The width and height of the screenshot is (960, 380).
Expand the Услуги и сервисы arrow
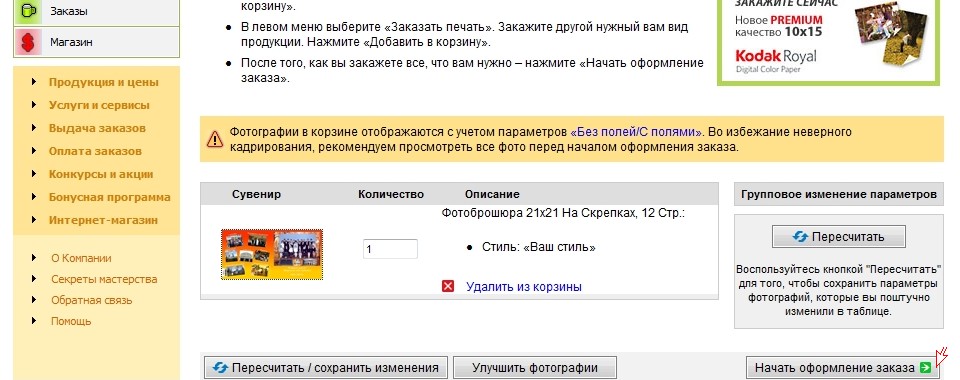click(34, 105)
